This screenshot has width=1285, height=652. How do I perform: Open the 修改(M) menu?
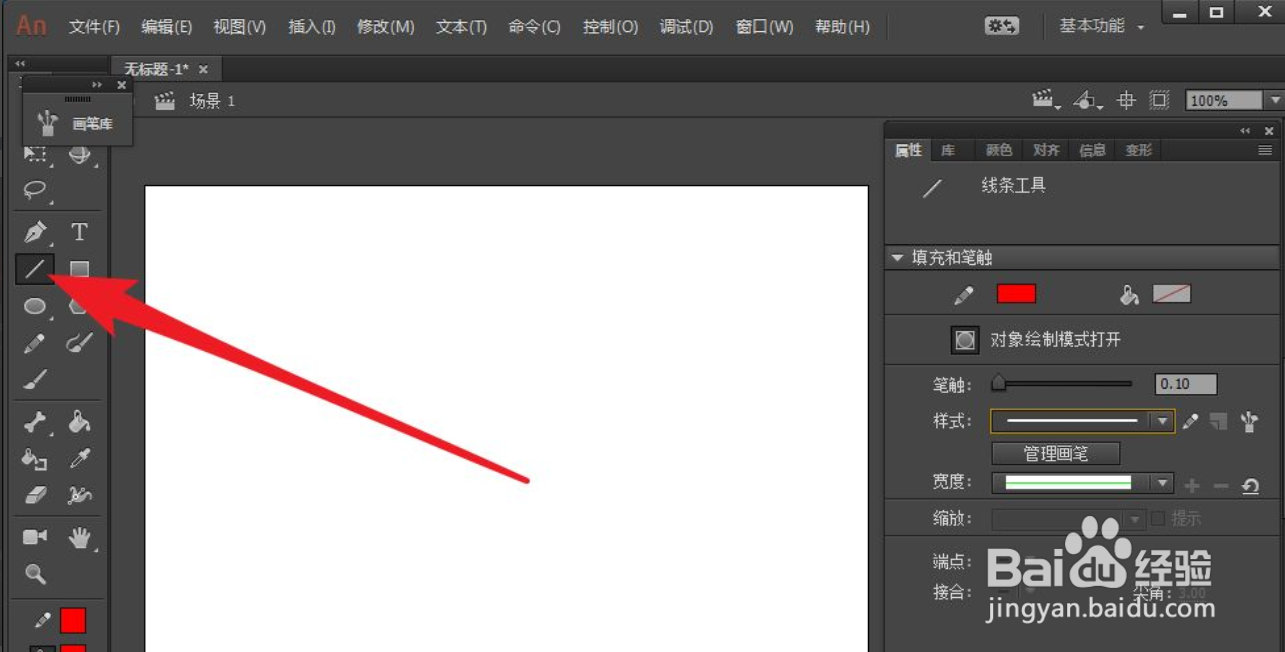coord(386,27)
